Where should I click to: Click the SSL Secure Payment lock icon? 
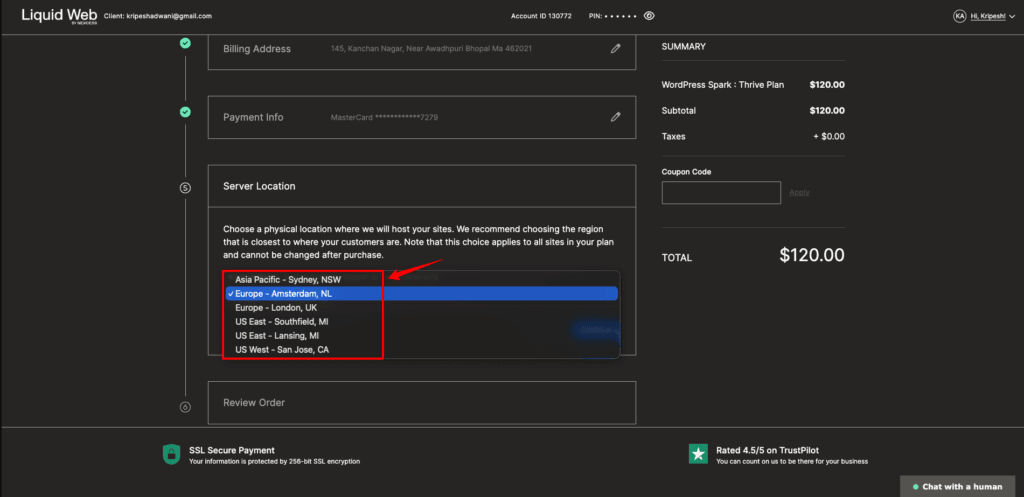tap(171, 455)
